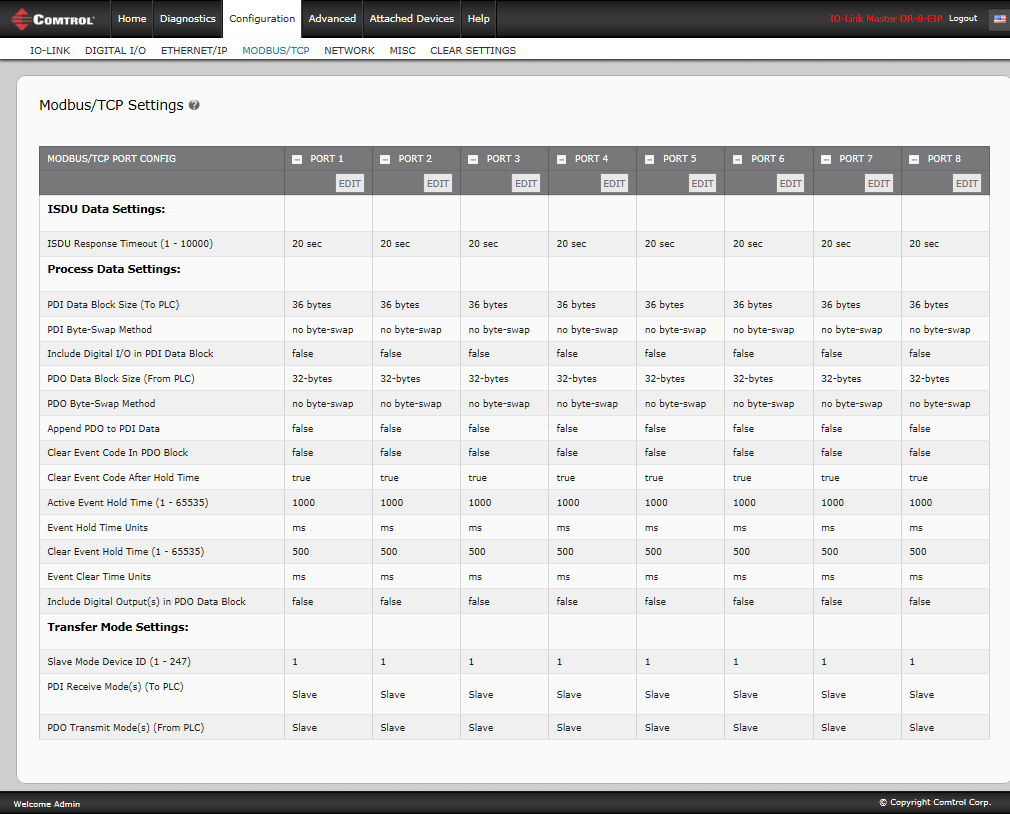Log out via the Logout link
The height and width of the screenshot is (814, 1010).
pyautogui.click(x=963, y=19)
